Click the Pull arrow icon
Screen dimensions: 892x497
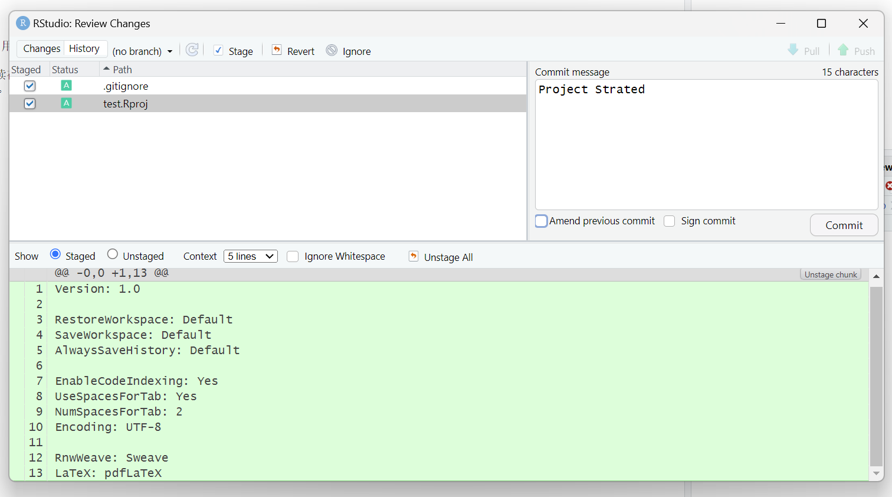coord(793,50)
